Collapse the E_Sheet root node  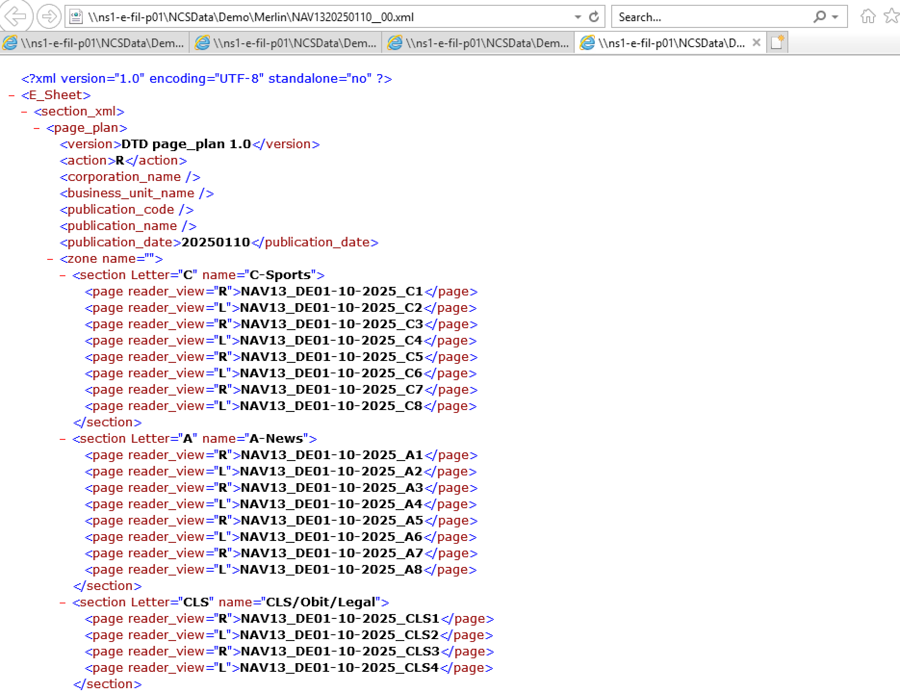click(x=11, y=95)
